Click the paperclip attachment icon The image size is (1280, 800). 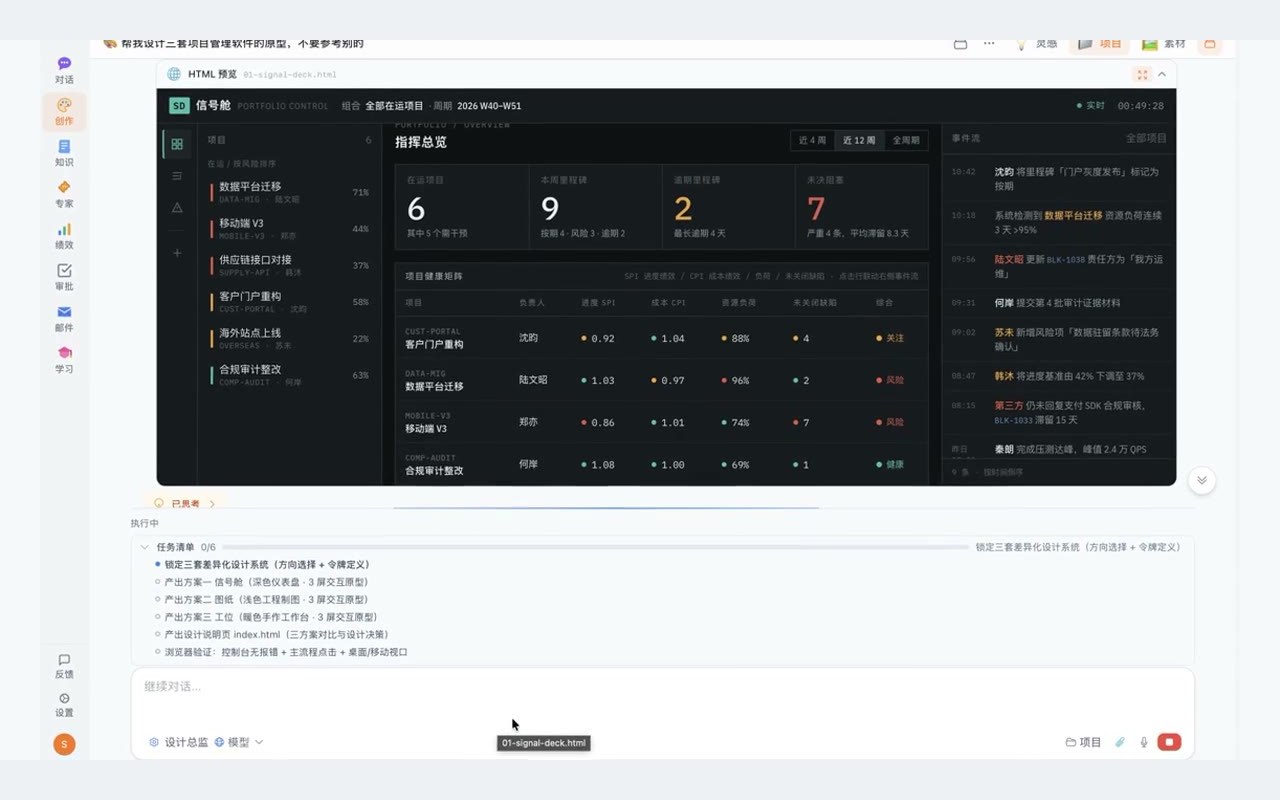pos(1120,742)
